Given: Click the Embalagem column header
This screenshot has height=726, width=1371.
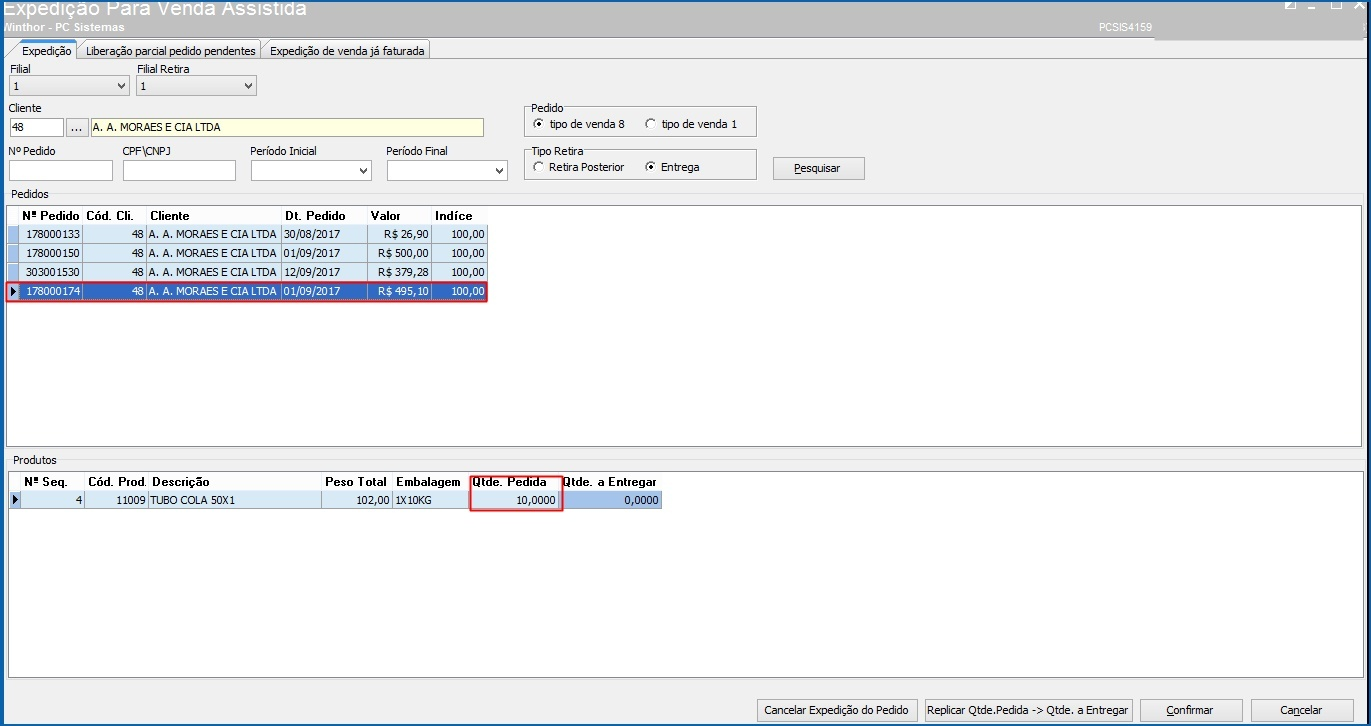Looking at the screenshot, I should pos(431,482).
